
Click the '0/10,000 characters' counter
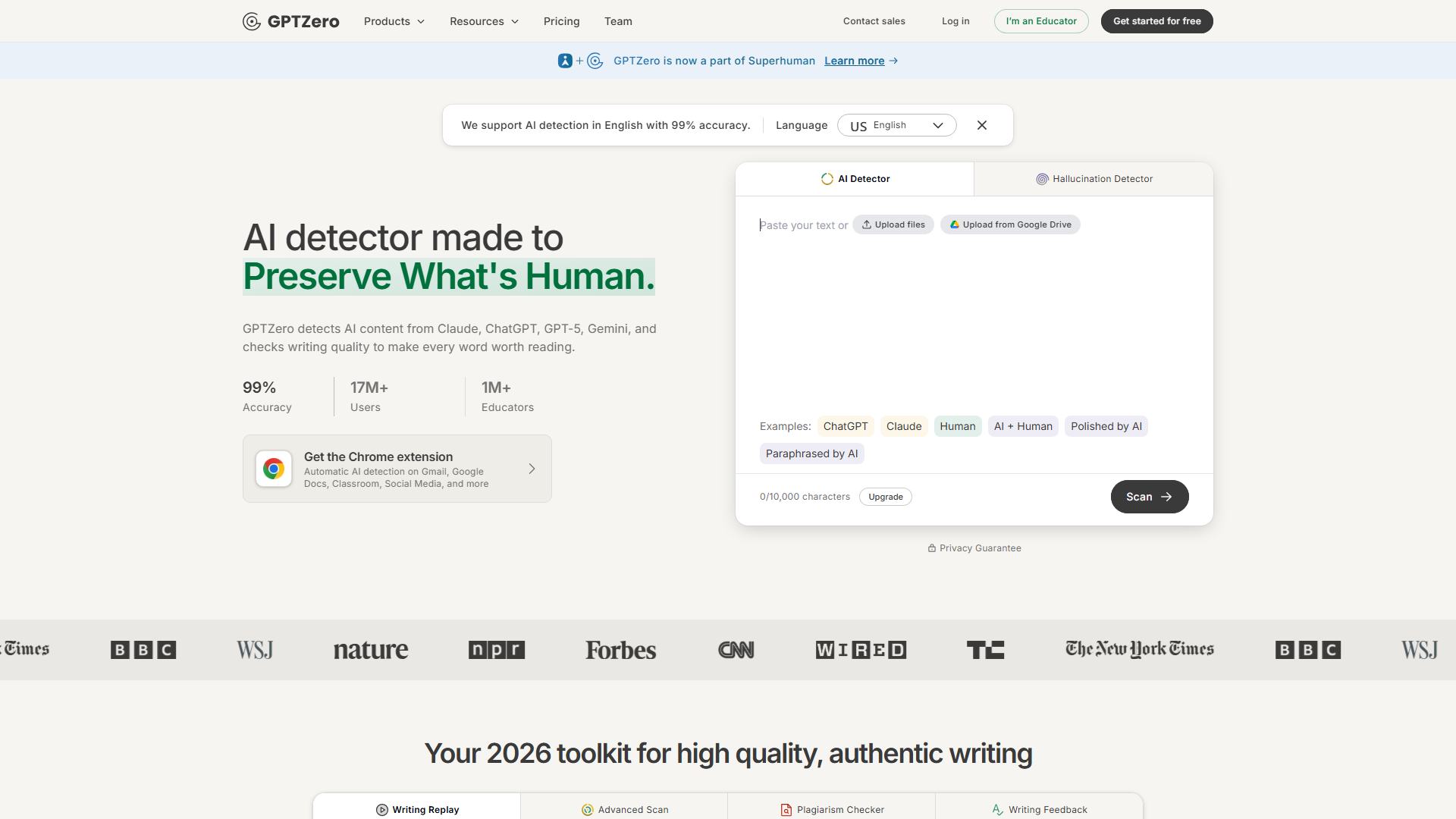click(805, 497)
